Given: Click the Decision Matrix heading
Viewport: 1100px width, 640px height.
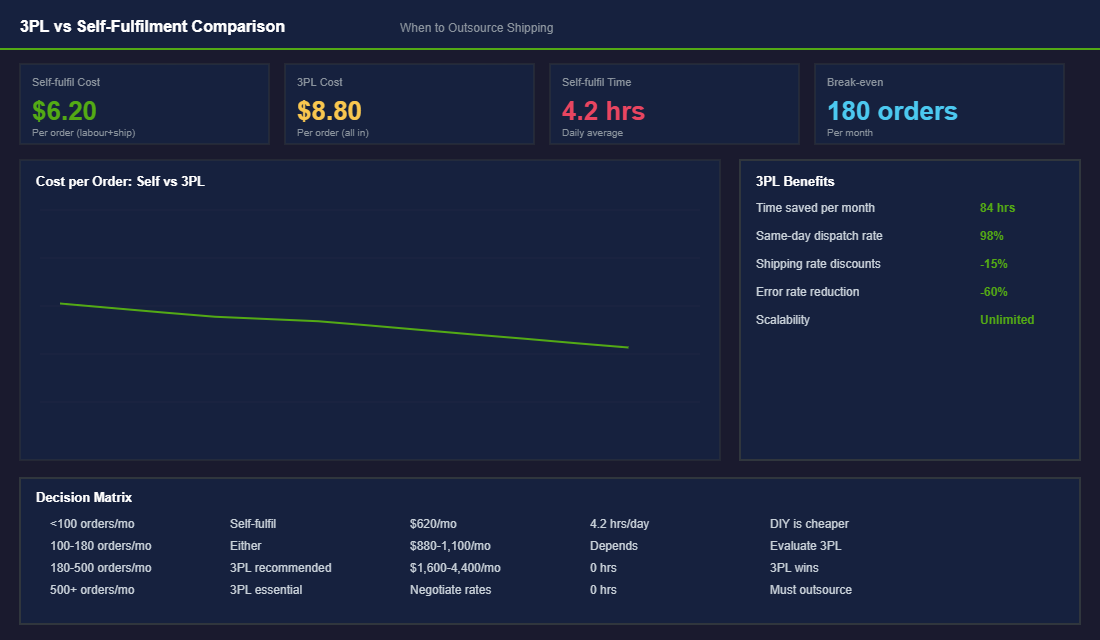Looking at the screenshot, I should coord(84,497).
